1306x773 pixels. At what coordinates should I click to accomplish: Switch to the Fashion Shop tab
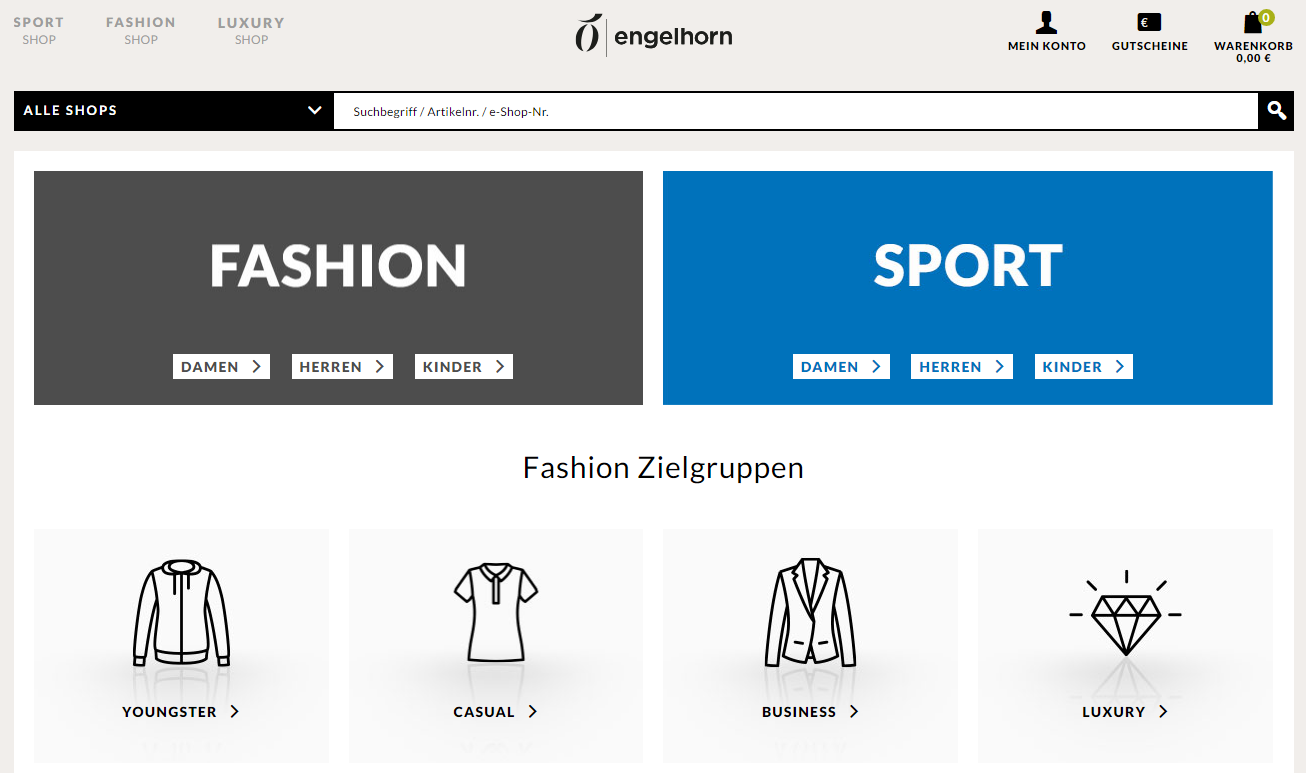pyautogui.click(x=141, y=30)
